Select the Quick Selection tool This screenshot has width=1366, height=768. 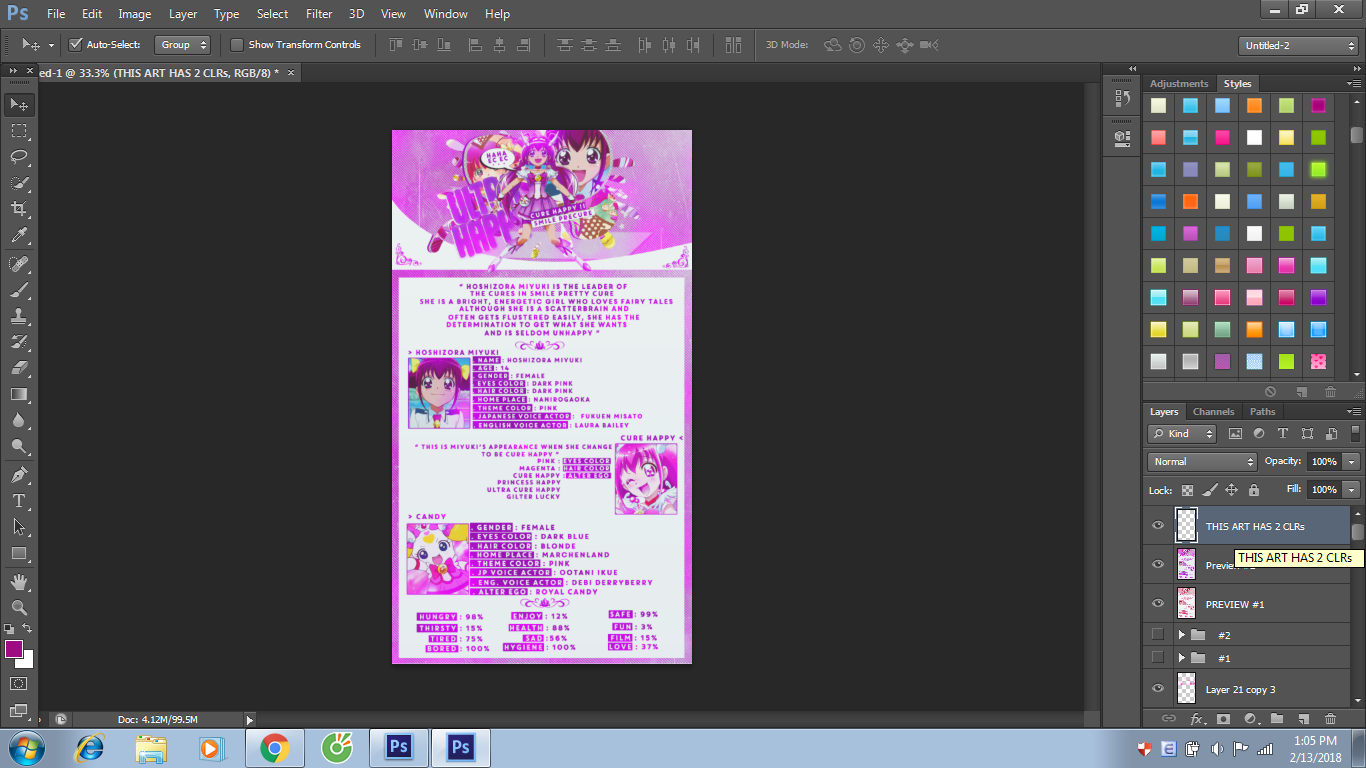(x=19, y=183)
